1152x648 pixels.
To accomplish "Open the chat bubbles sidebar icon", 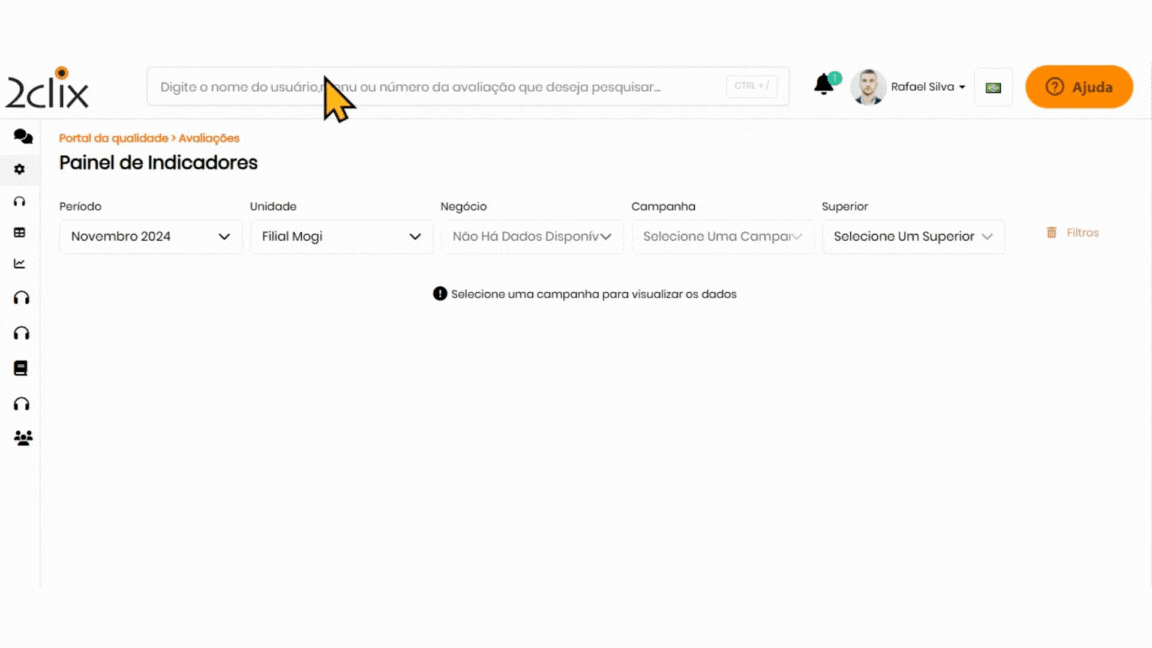I will click(22, 137).
